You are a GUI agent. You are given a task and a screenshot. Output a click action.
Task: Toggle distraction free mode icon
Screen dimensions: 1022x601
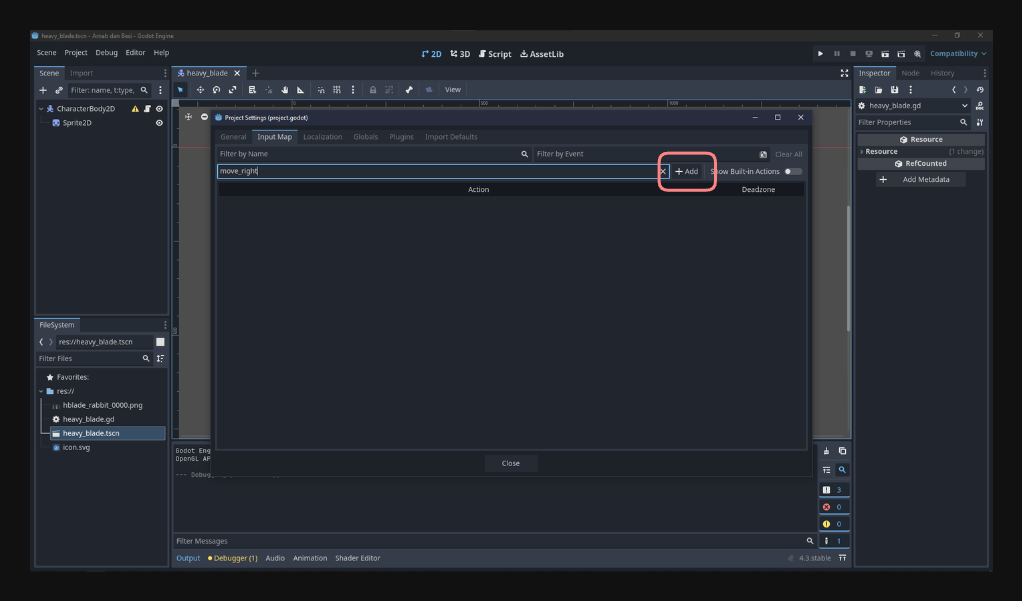tap(844, 73)
